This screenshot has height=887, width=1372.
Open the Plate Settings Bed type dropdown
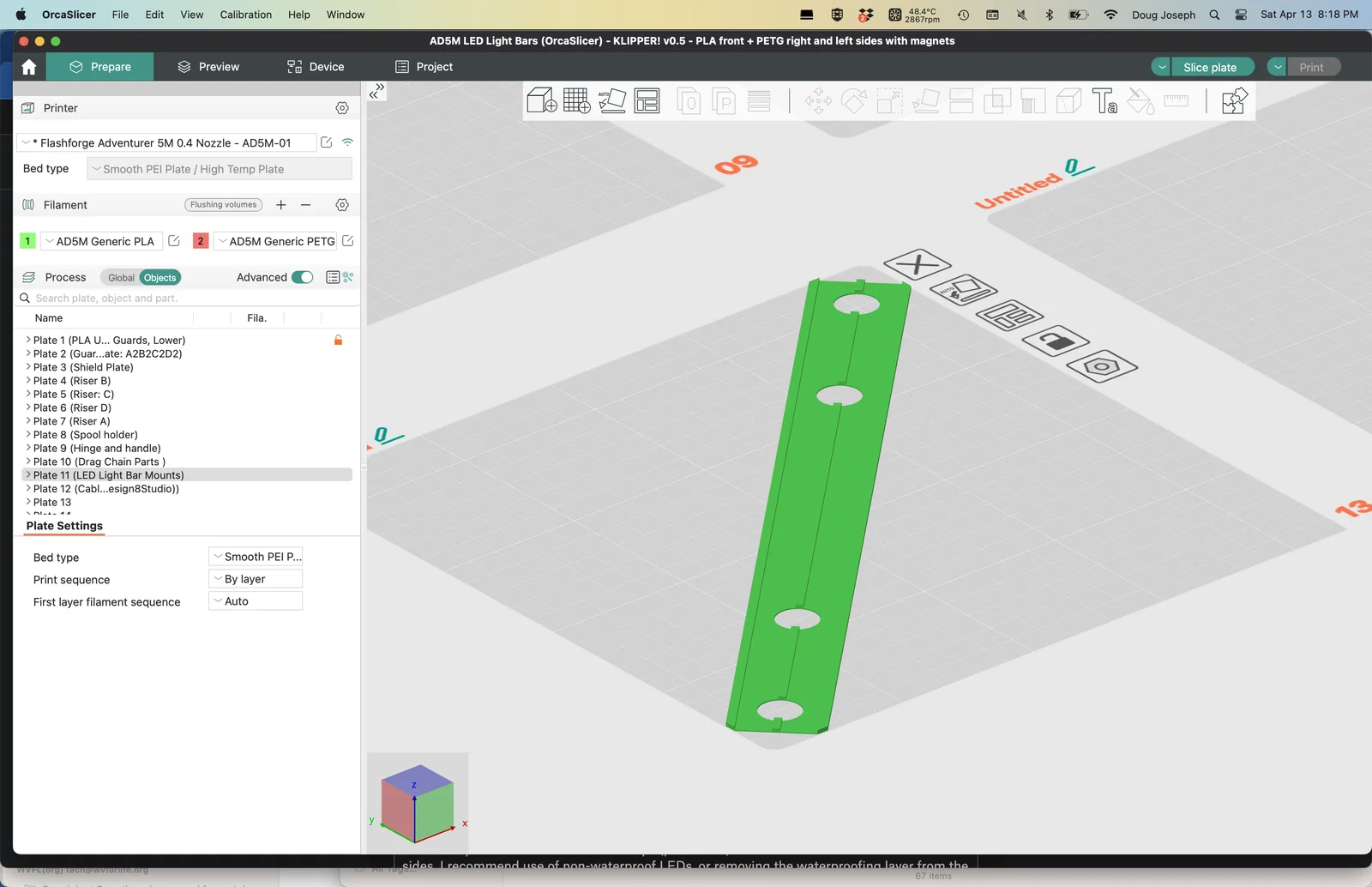click(256, 557)
